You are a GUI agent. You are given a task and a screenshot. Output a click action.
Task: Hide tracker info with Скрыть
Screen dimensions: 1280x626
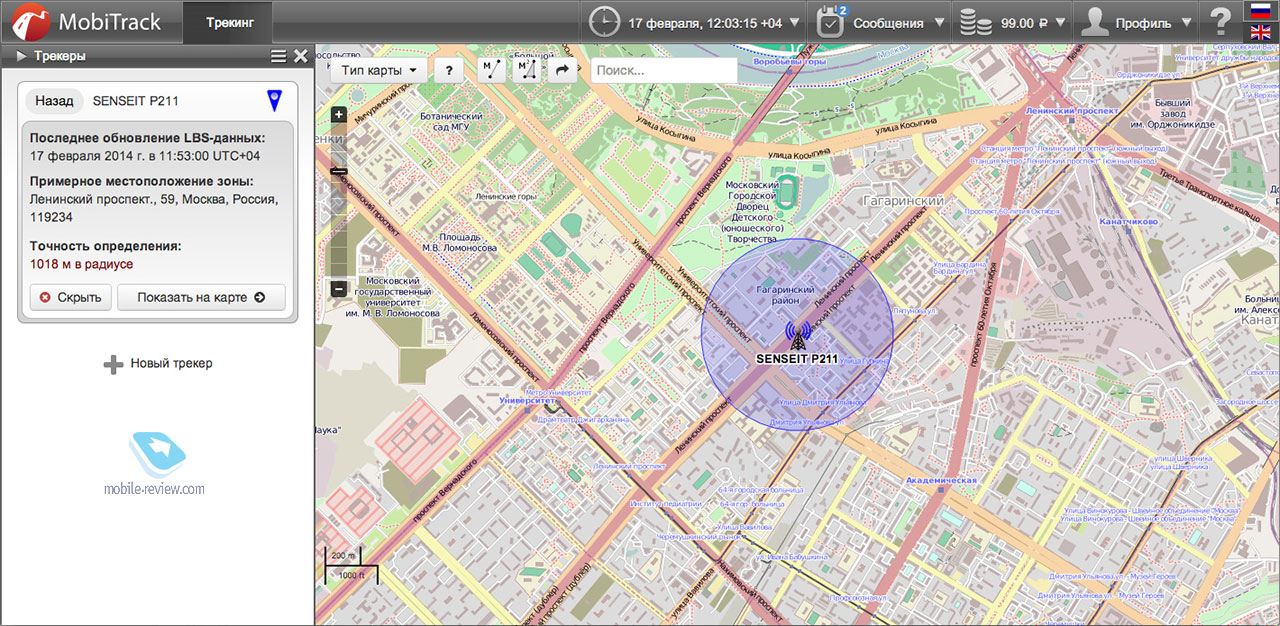70,297
